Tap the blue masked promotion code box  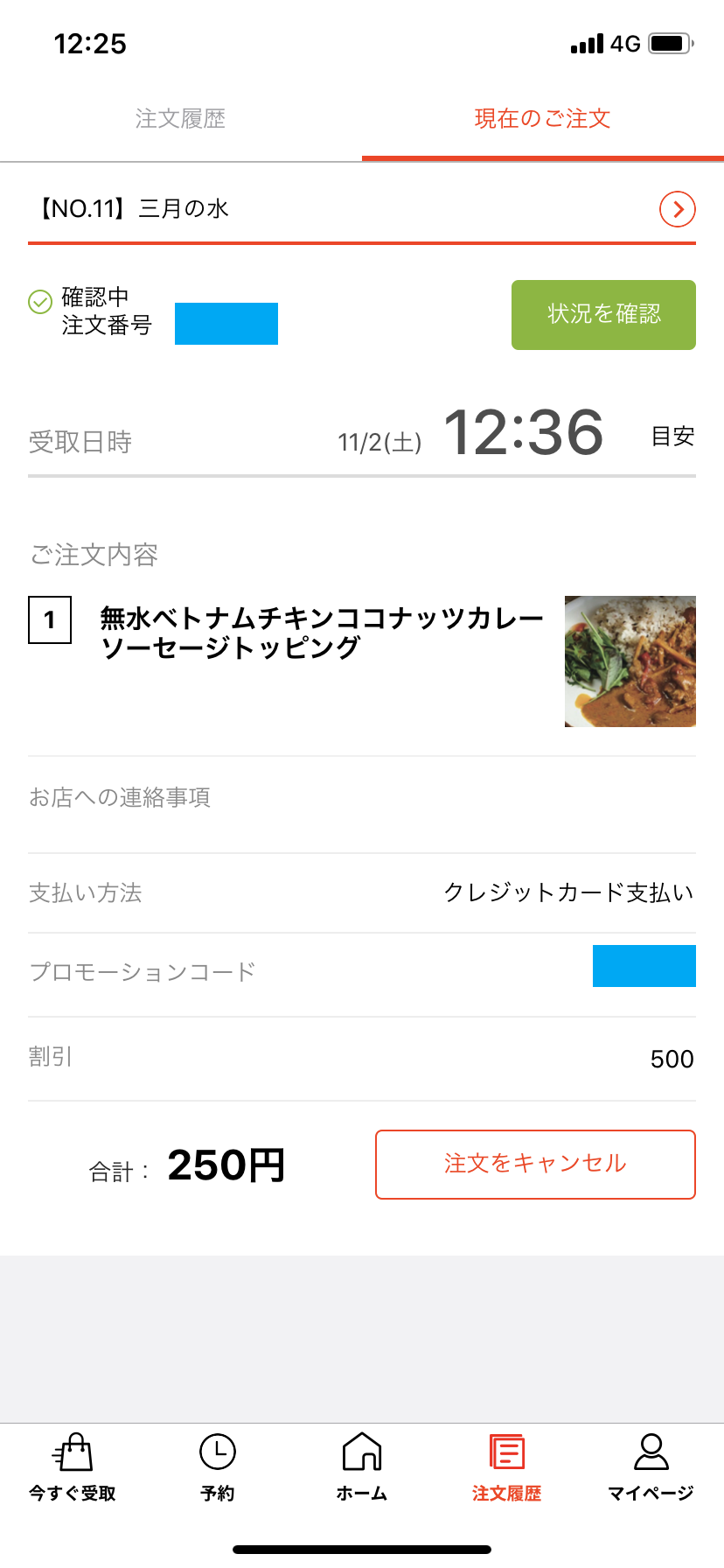pos(644,966)
